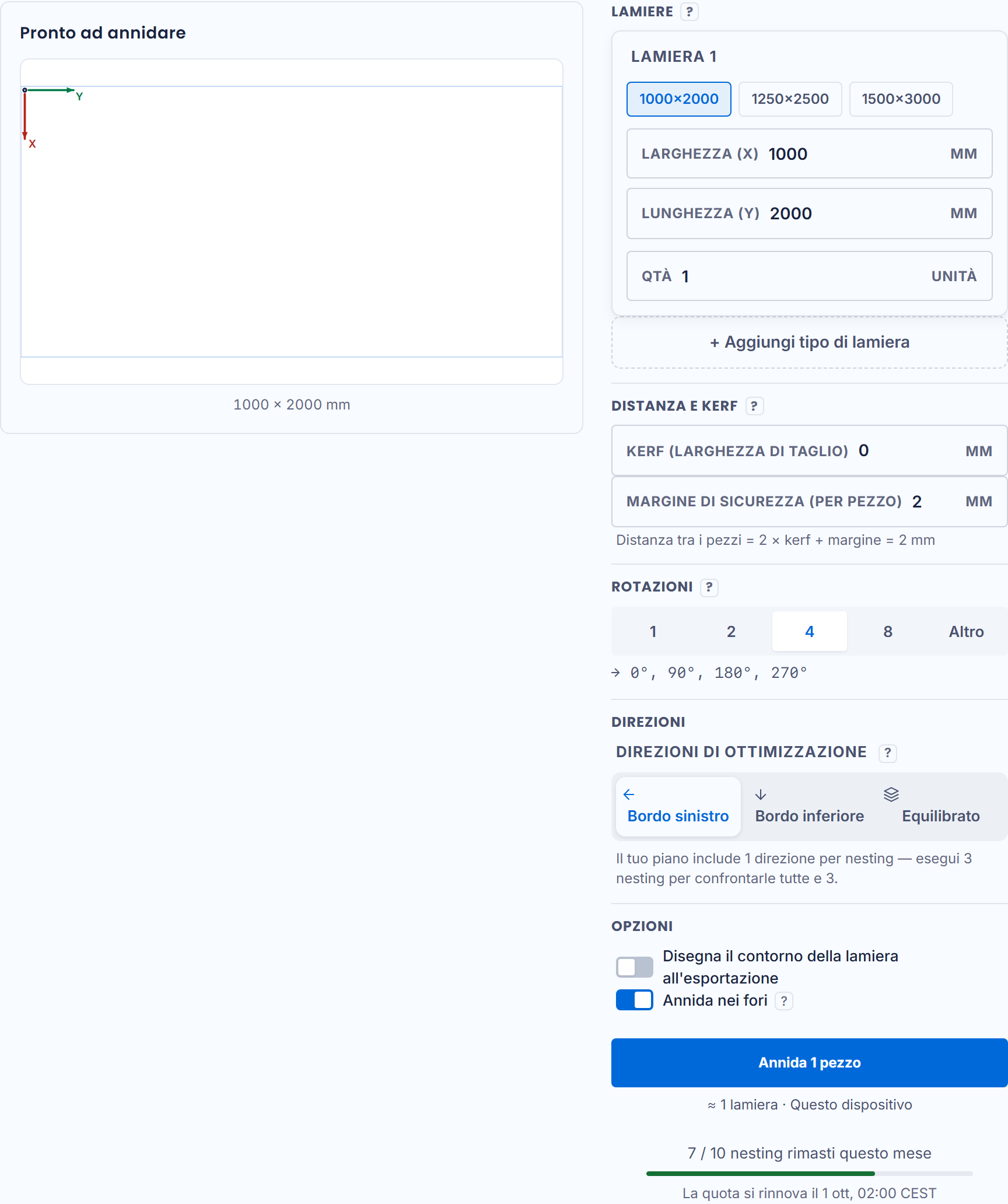Click the sheet preview canvas

coord(292,222)
